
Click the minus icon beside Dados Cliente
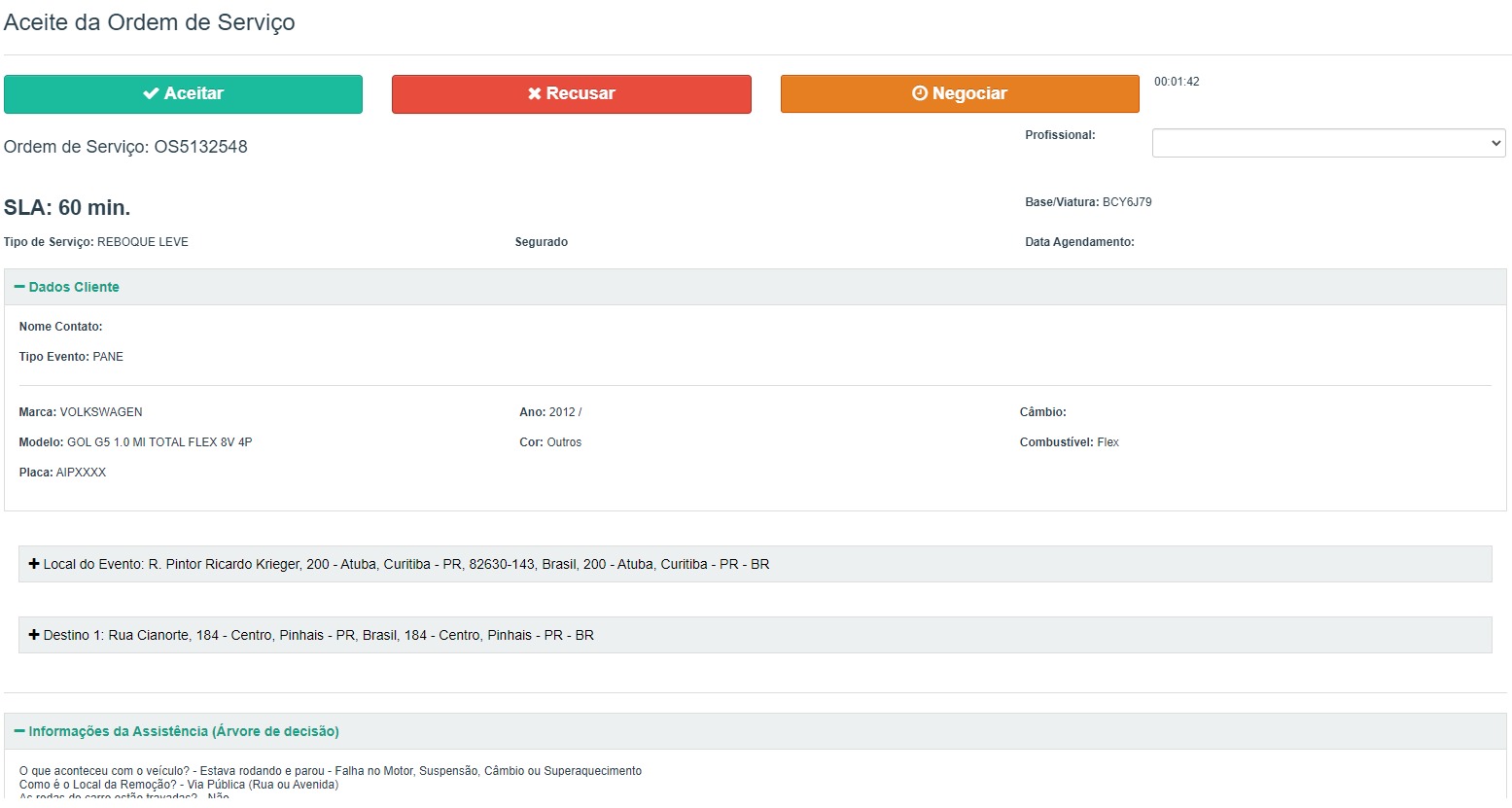(x=19, y=287)
